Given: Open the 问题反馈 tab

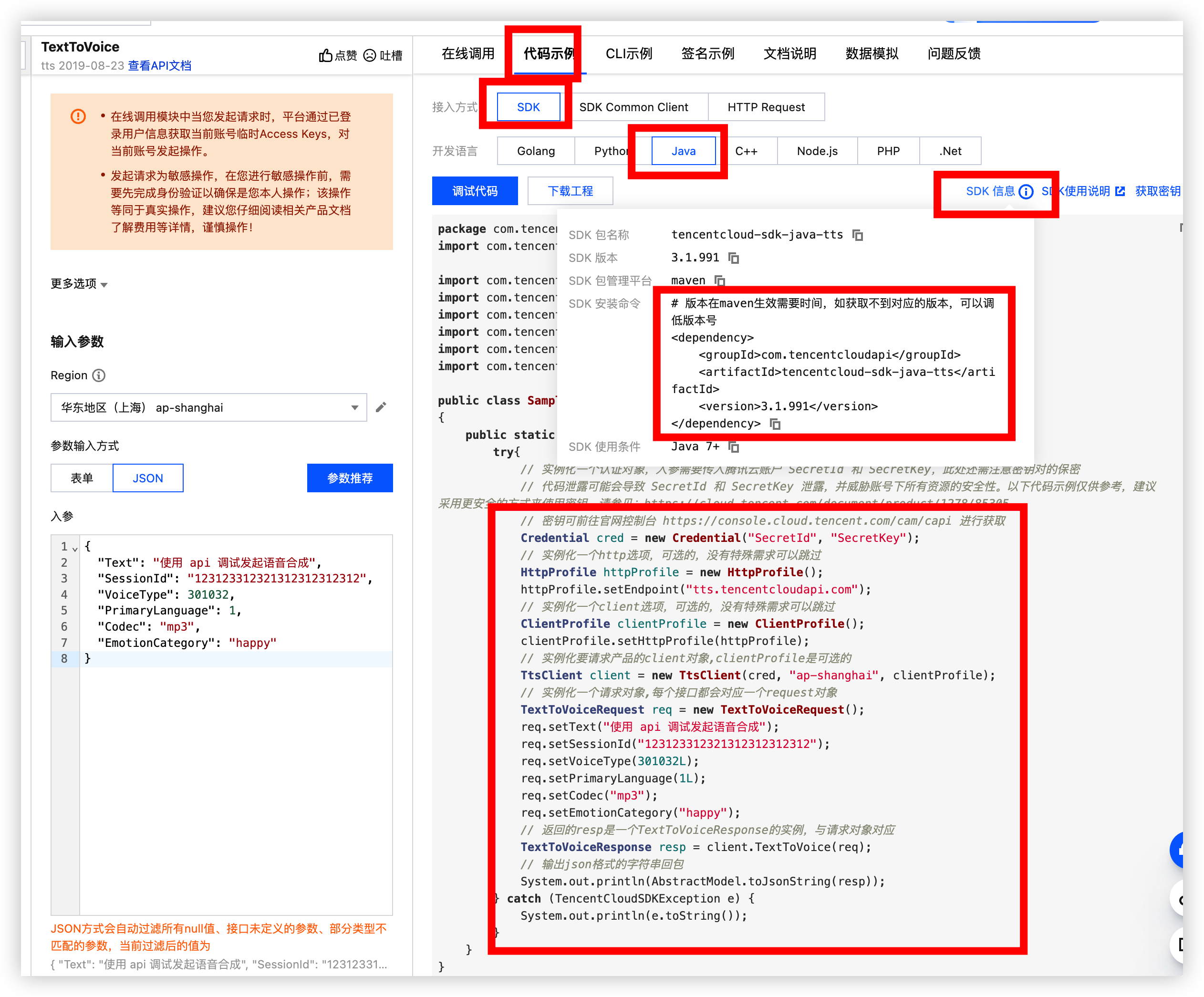Looking at the screenshot, I should coord(954,54).
